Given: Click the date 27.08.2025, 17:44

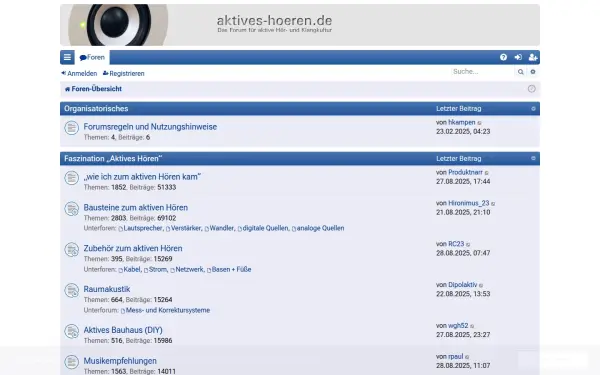Looking at the screenshot, I should 463,181.
